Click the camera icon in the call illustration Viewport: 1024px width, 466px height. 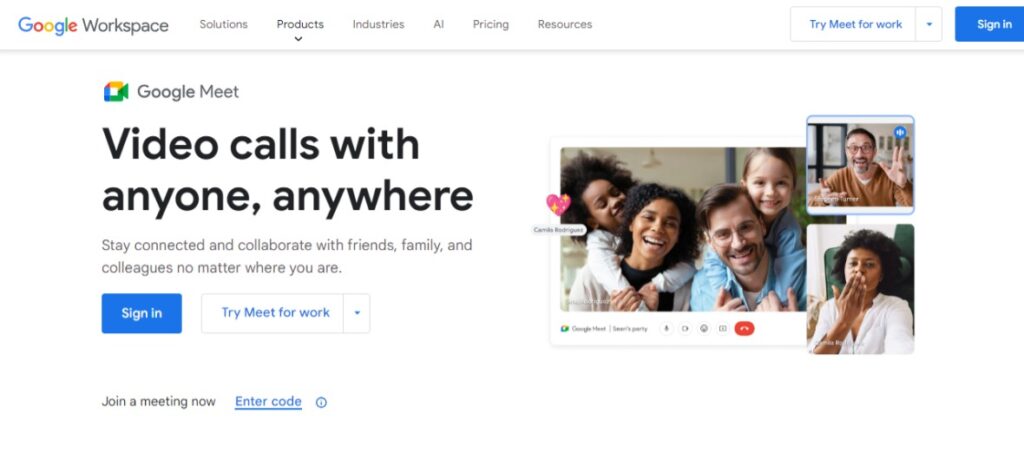click(685, 328)
